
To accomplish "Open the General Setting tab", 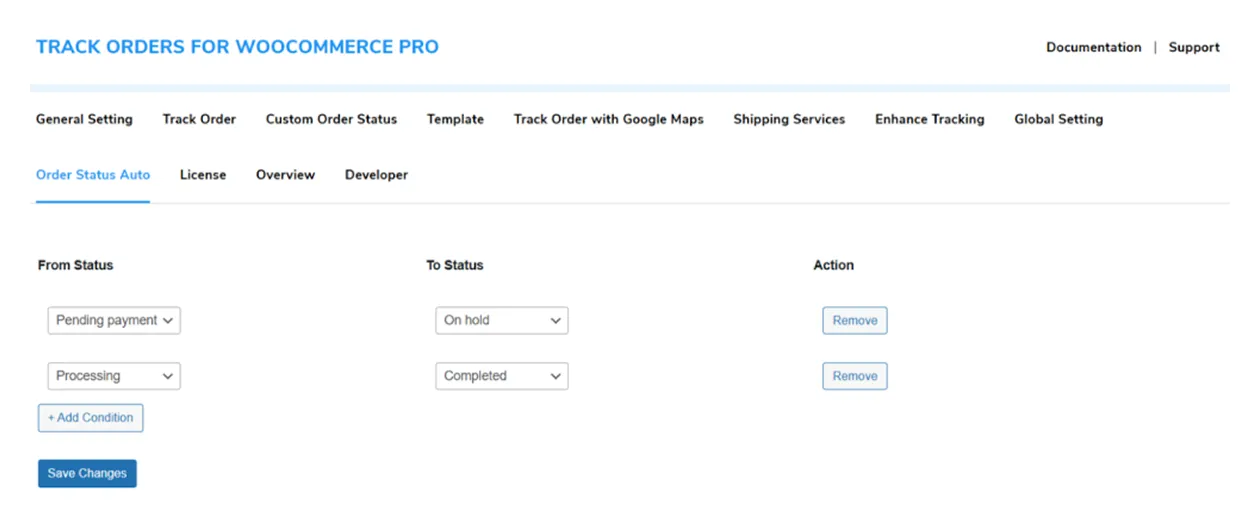I will 84,119.
